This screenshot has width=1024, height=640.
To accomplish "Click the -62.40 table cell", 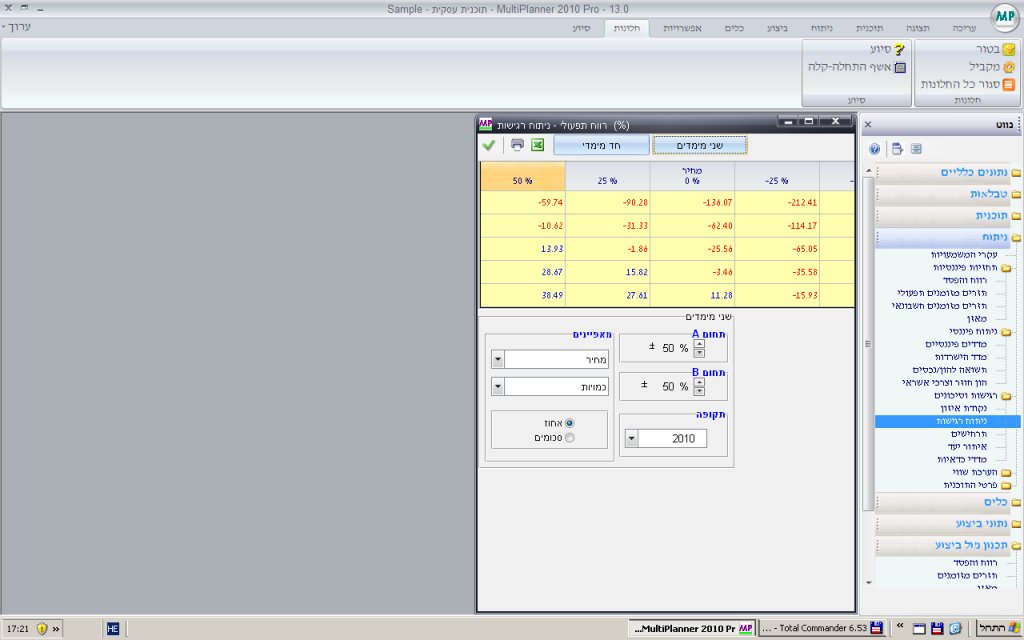I will [x=692, y=226].
